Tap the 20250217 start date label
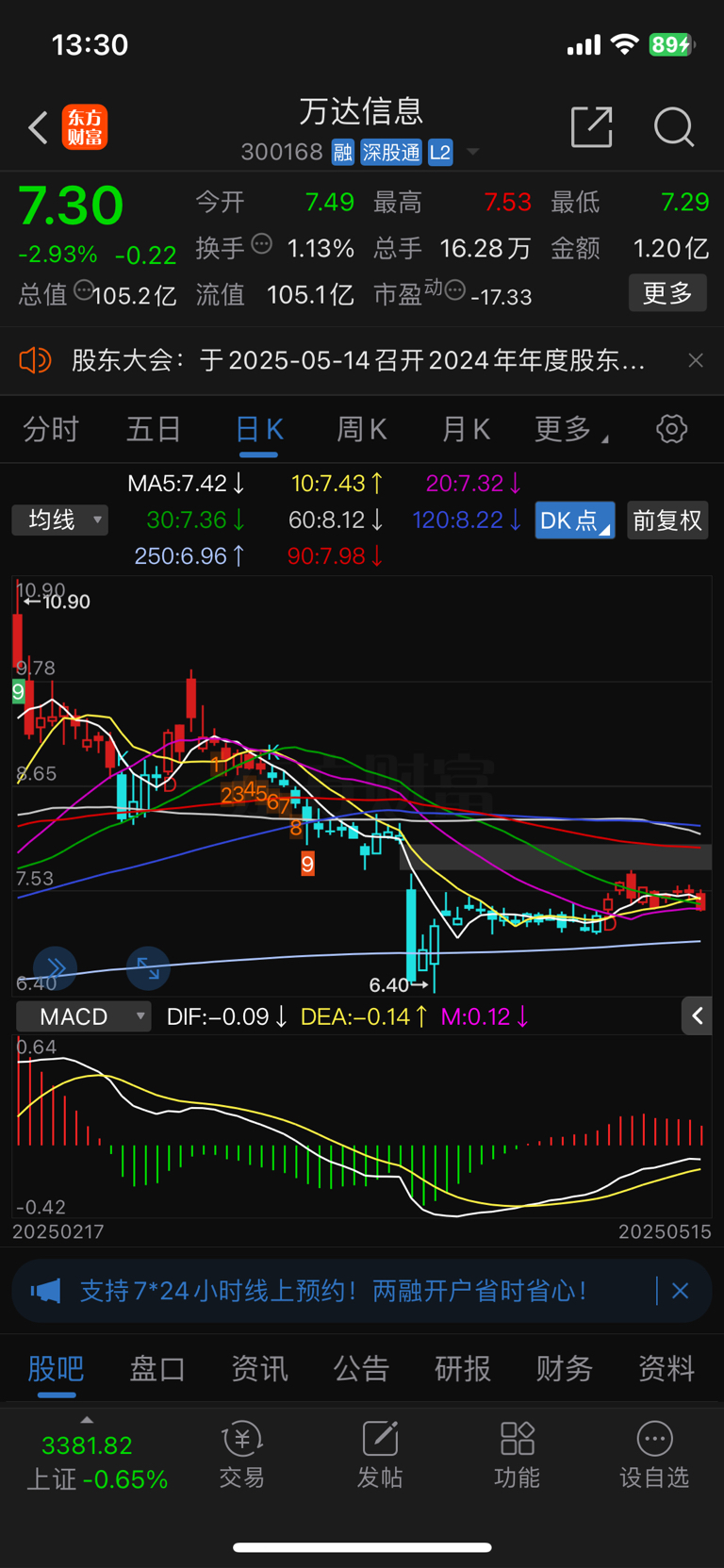This screenshot has height=1568, width=724. tap(58, 1231)
